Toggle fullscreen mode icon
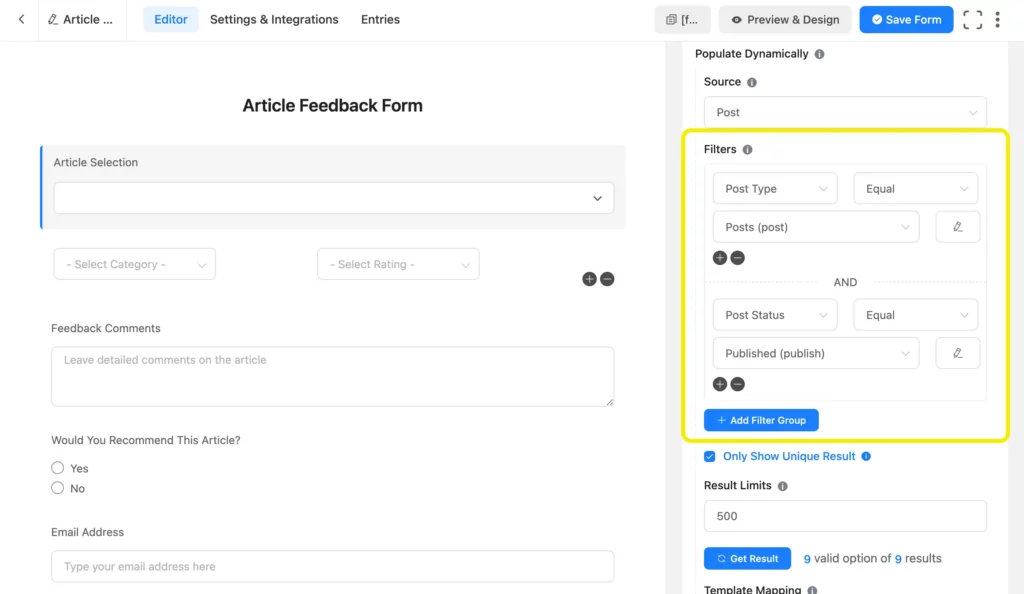This screenshot has width=1024, height=594. click(x=972, y=20)
